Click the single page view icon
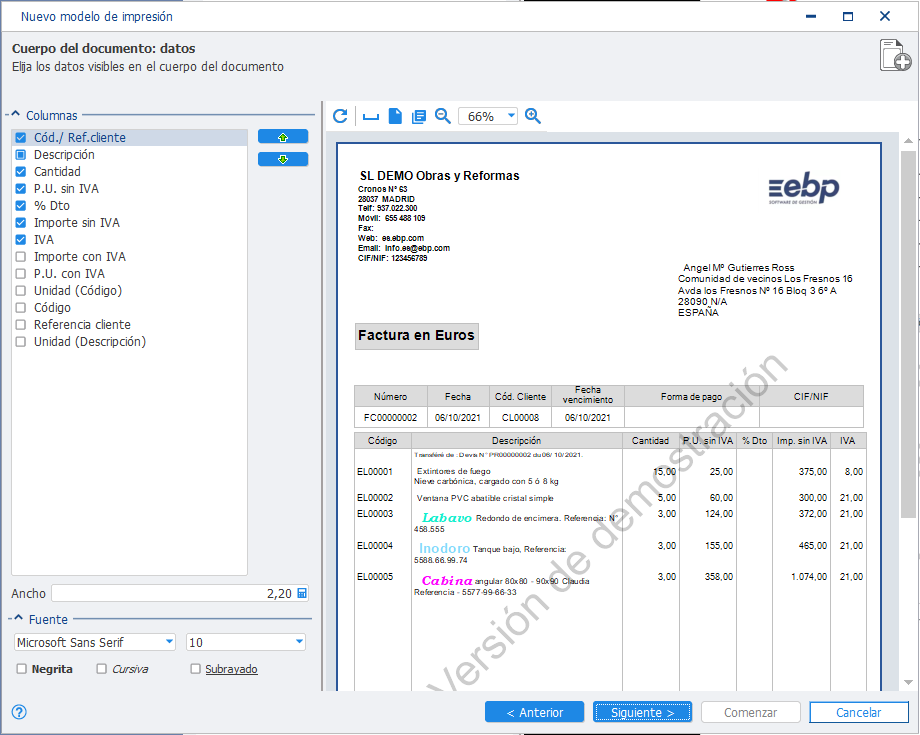The width and height of the screenshot is (920, 735). click(395, 116)
